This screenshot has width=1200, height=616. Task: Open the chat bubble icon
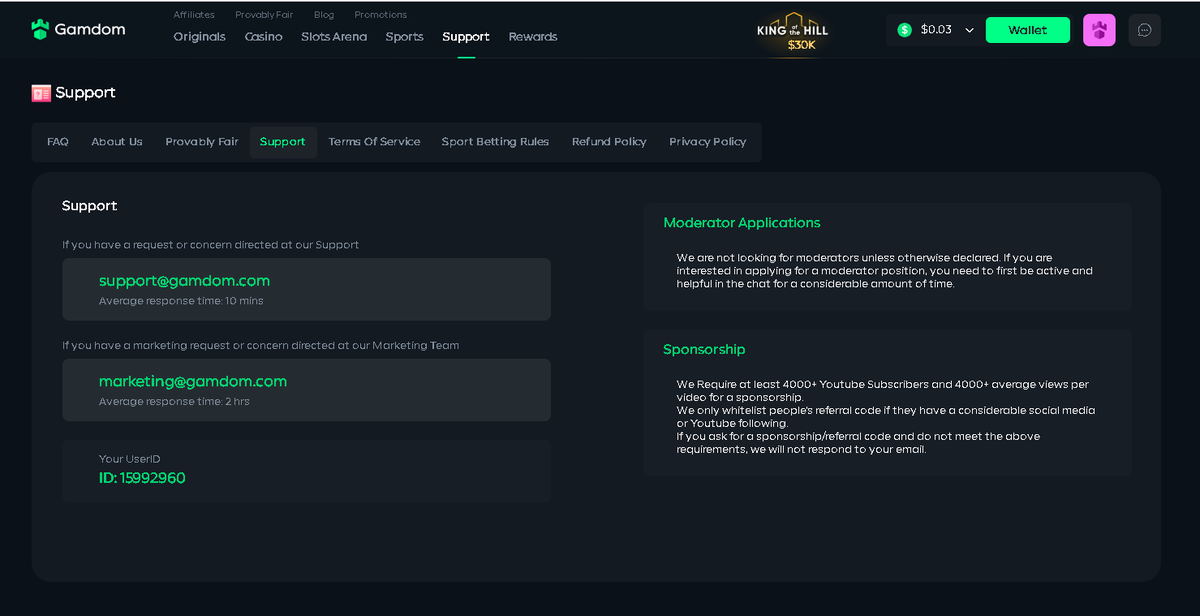coord(1144,30)
